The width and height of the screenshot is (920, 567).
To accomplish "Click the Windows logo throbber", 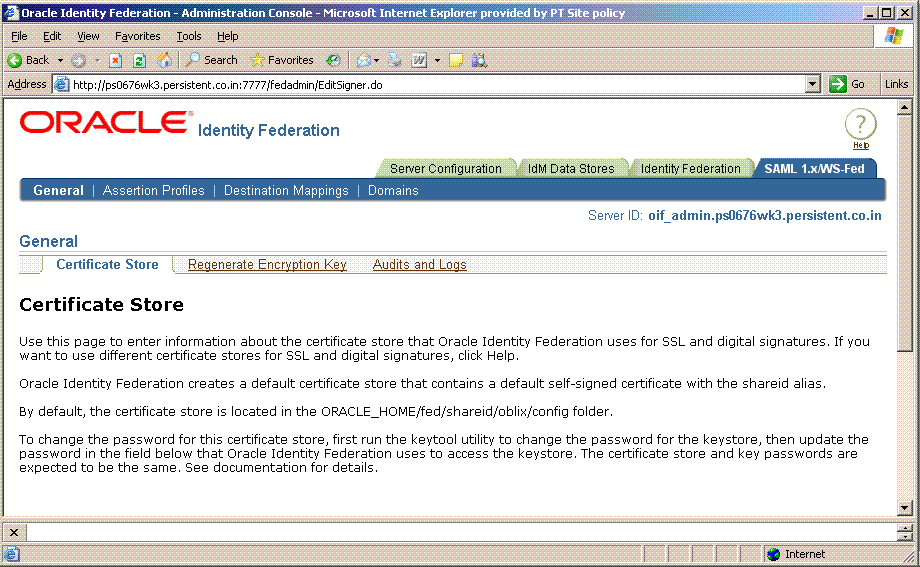I will coord(894,36).
